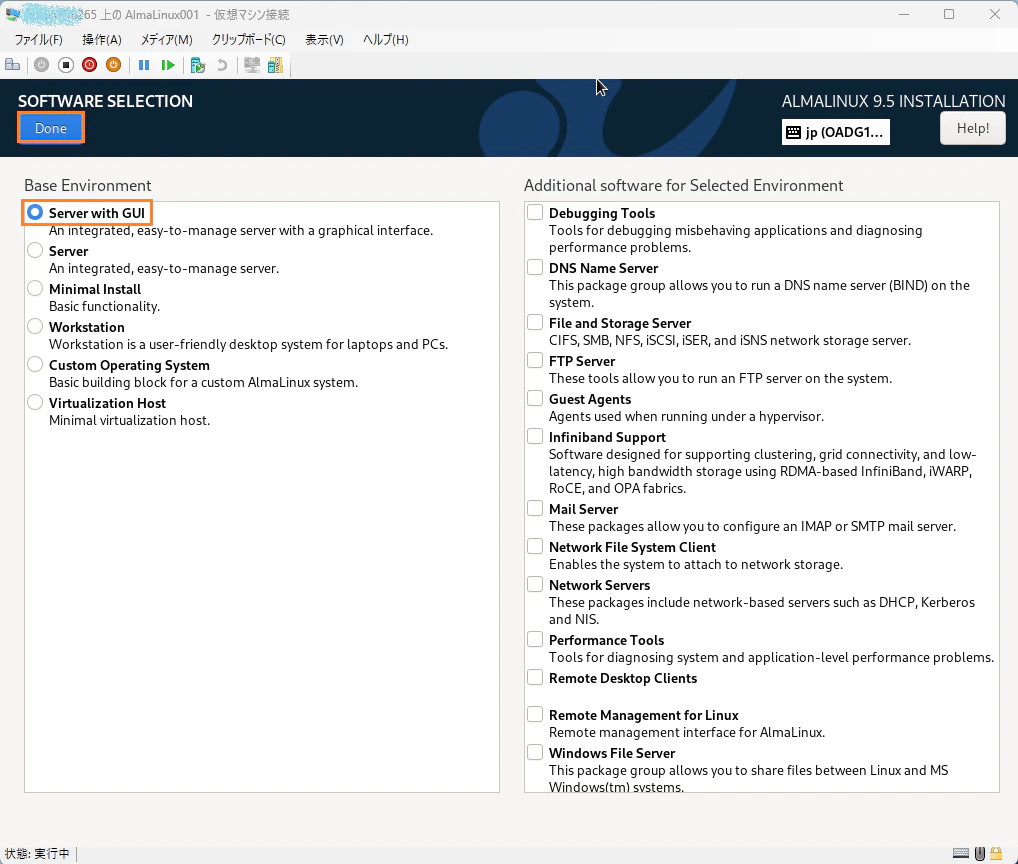
Task: Check the Guest Agents checkbox
Action: 535,398
